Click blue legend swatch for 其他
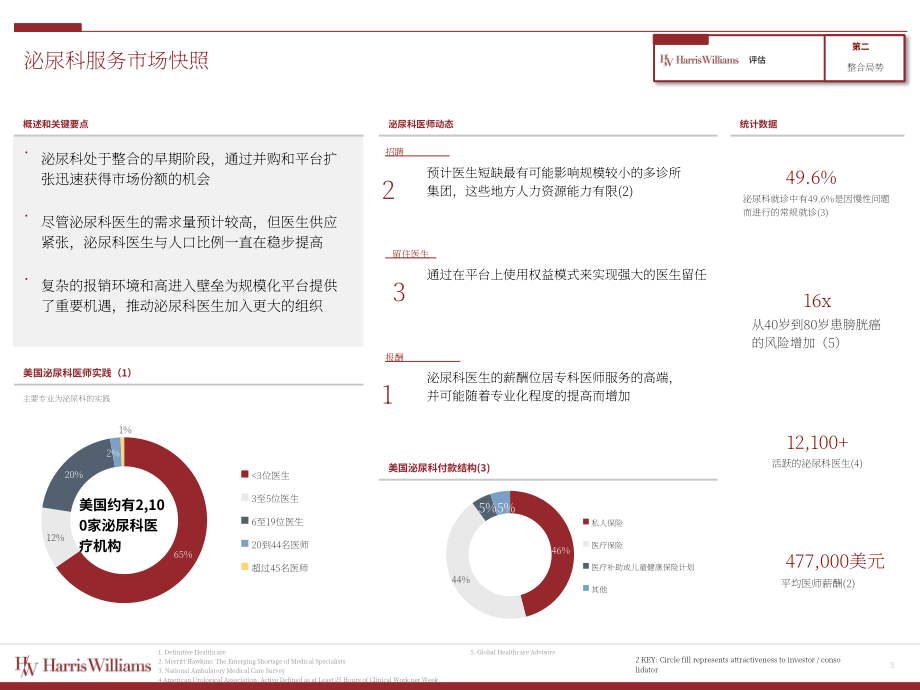The width and height of the screenshot is (920, 690). coord(586,588)
